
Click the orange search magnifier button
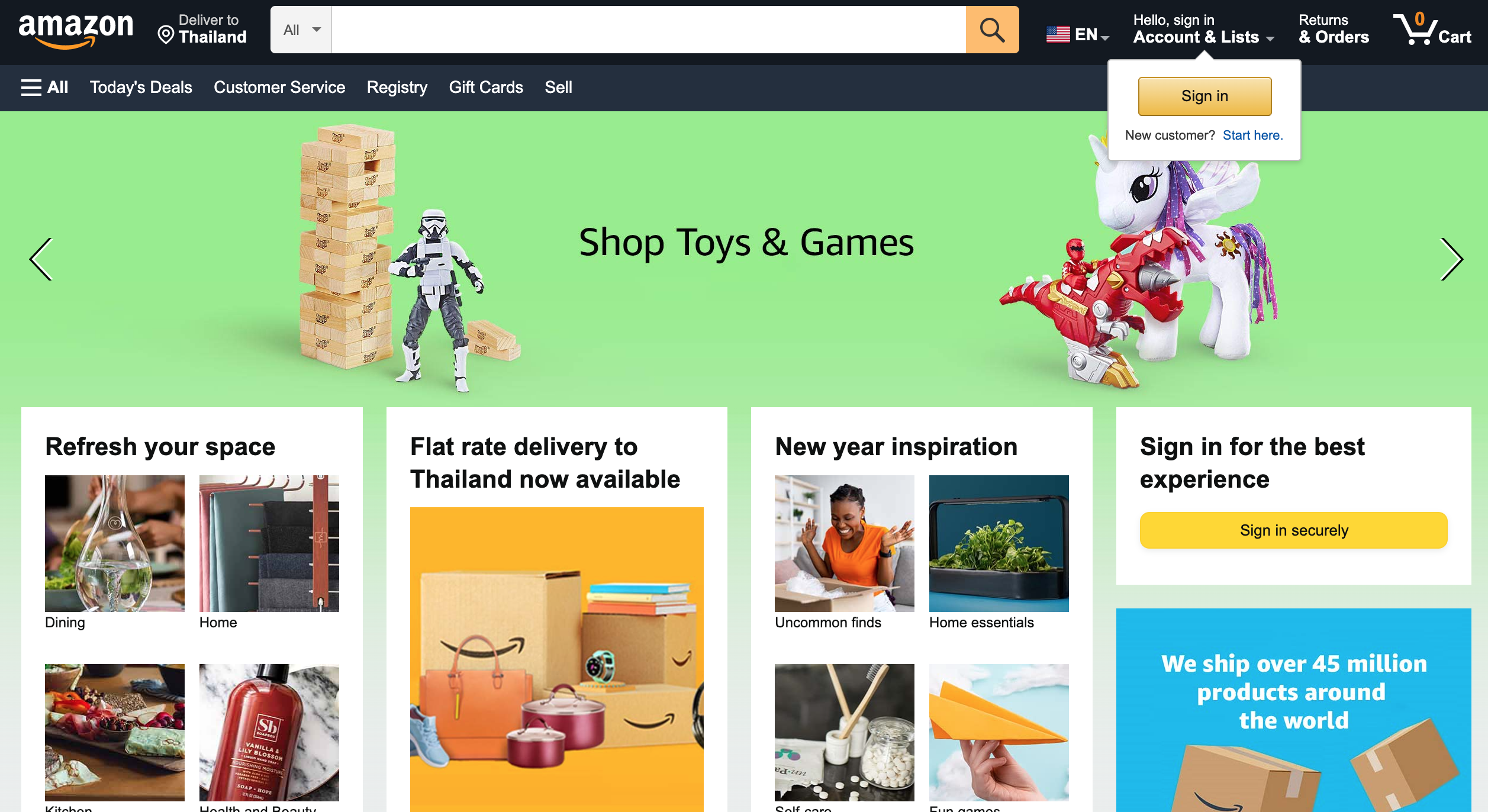pos(992,30)
